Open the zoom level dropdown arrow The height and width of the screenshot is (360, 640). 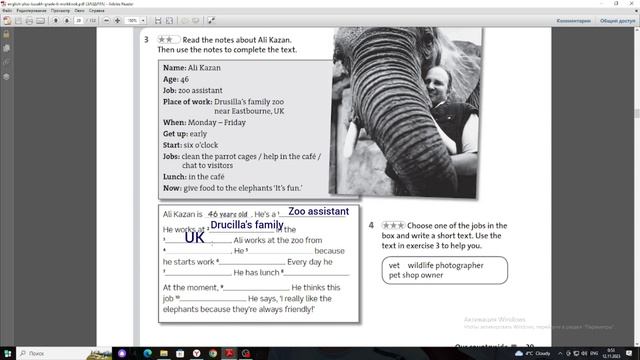pos(143,20)
